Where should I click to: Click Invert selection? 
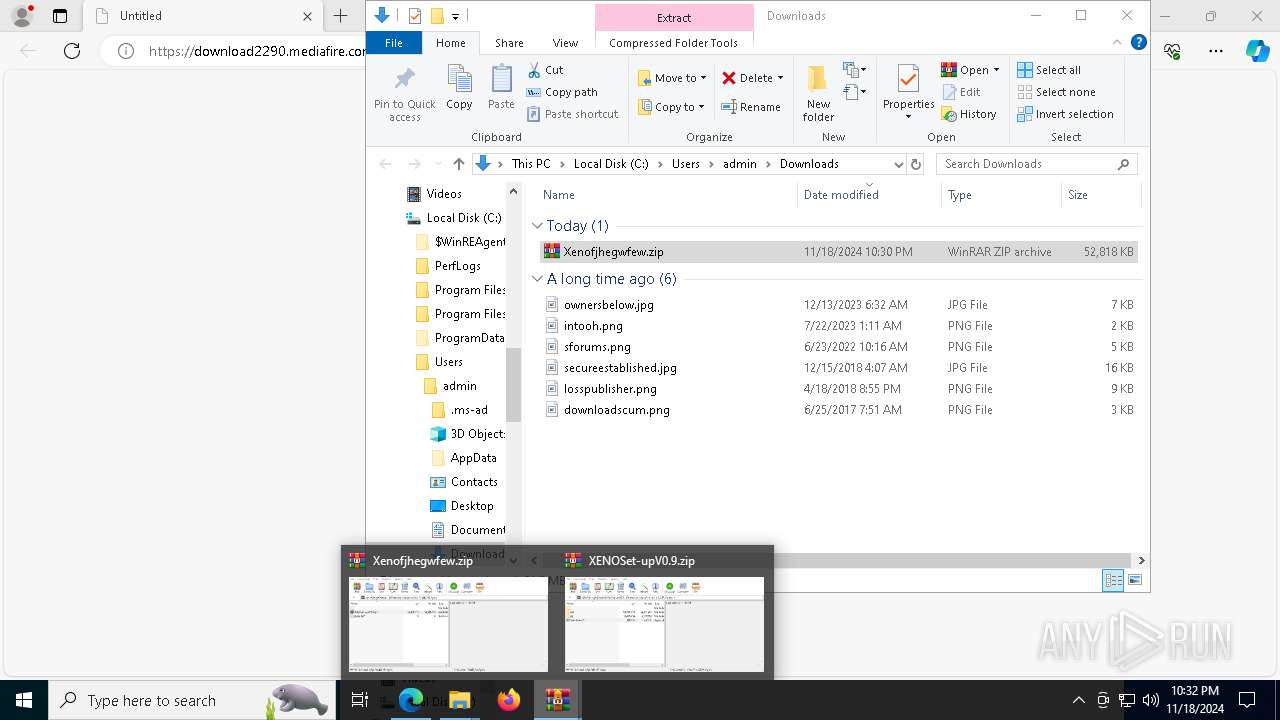(x=1065, y=114)
